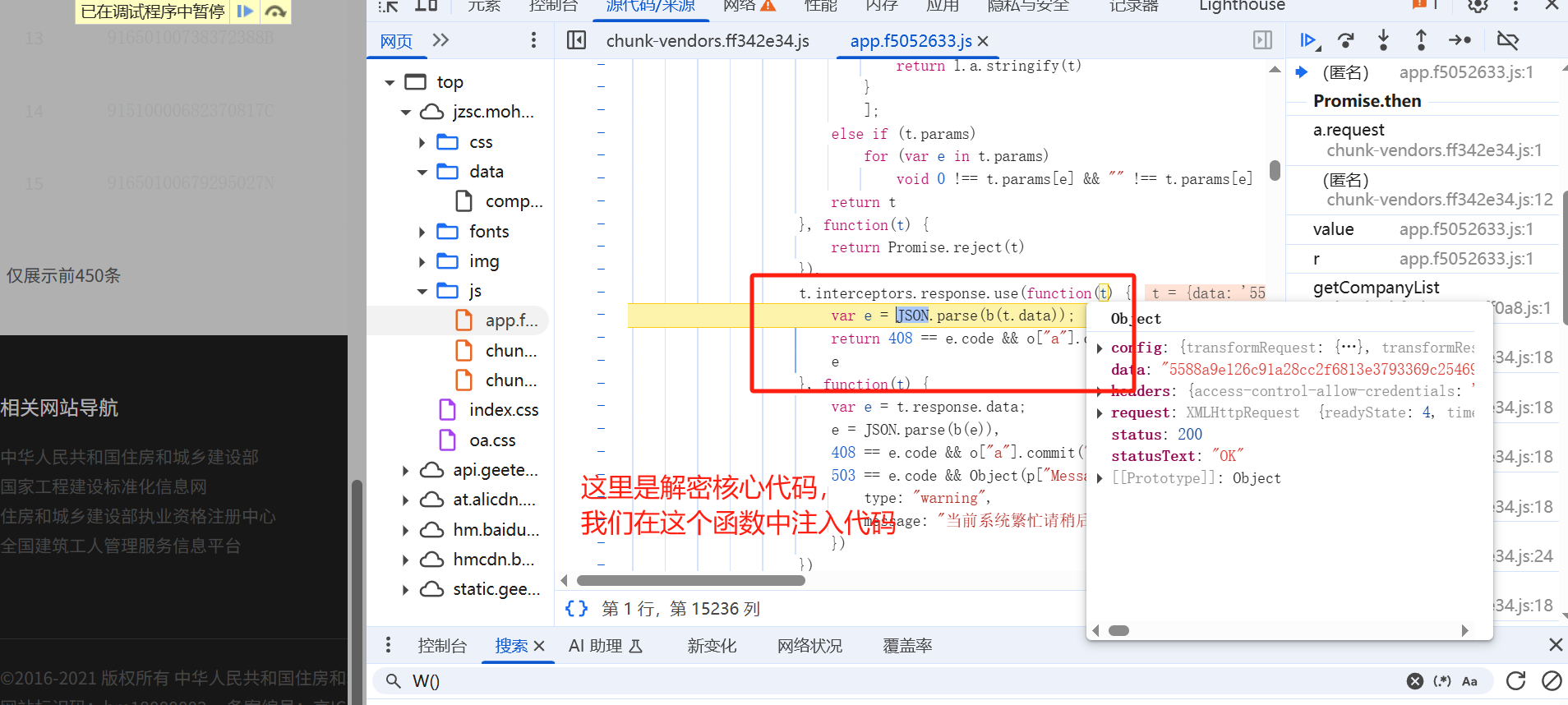Resume from paused overlay on page
Screen dimensions: 1568x705
coord(245,12)
